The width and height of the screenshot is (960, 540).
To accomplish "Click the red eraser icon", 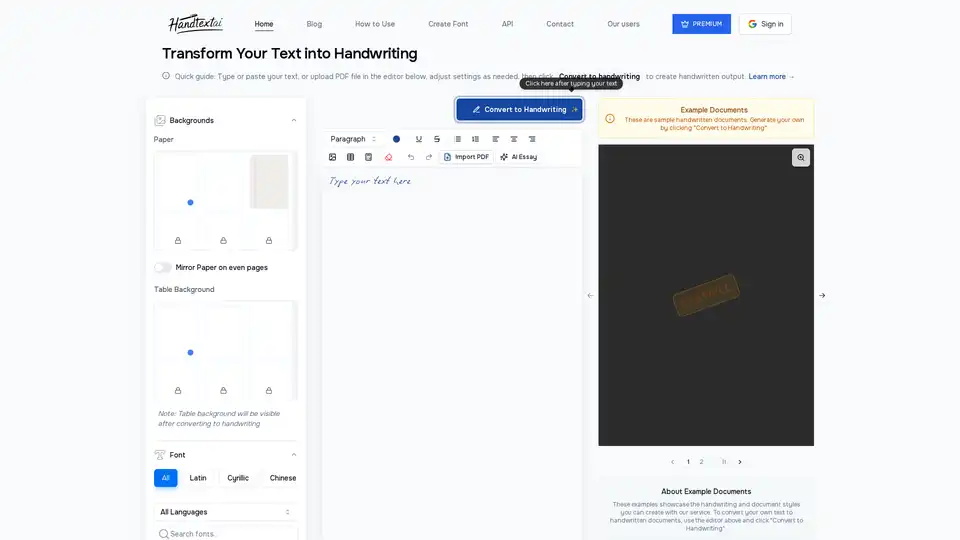I will pos(388,157).
